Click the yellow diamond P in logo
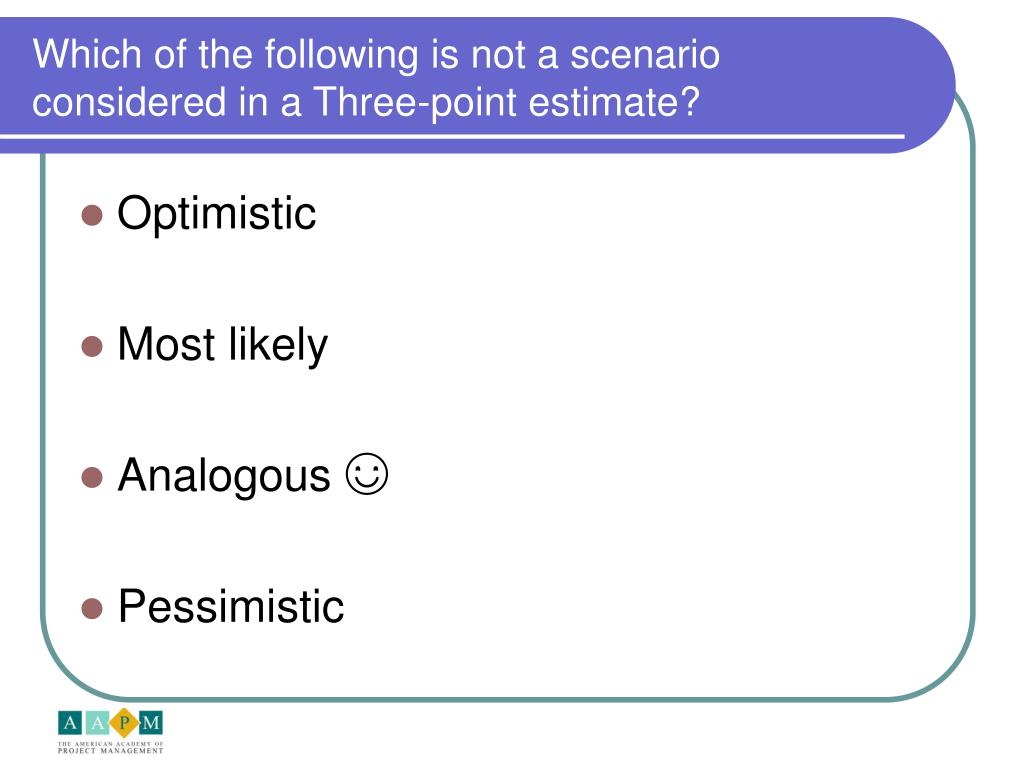The height and width of the screenshot is (768, 1024). (124, 722)
